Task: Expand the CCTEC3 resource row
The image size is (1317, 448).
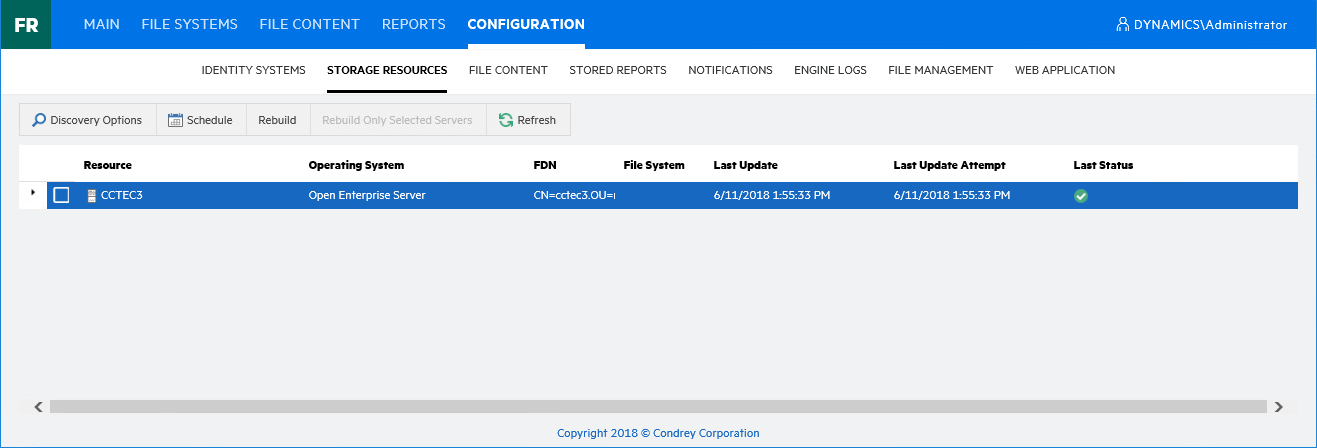Action: [x=33, y=192]
